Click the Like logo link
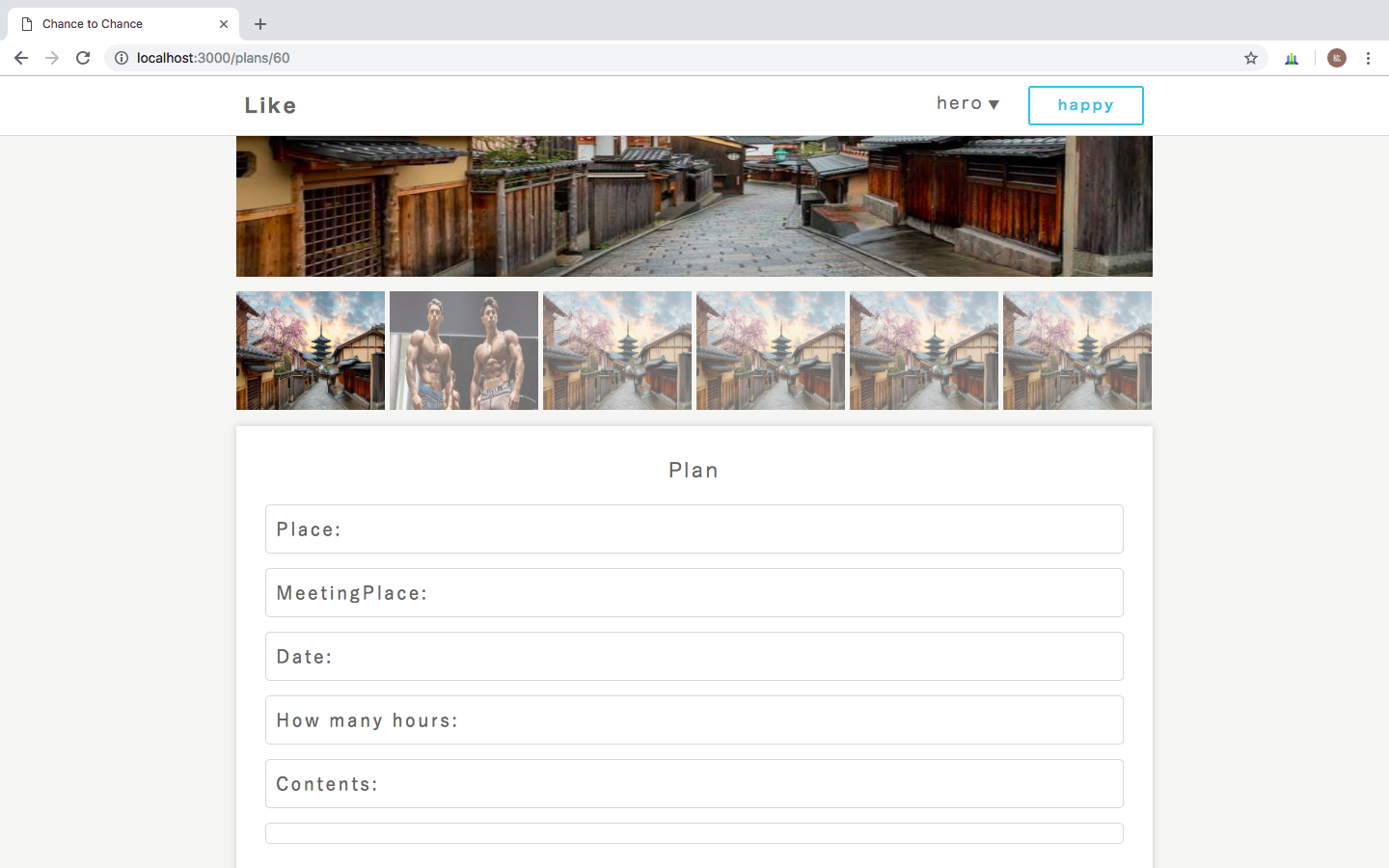Screen dimensions: 1389x868 [x=270, y=105]
